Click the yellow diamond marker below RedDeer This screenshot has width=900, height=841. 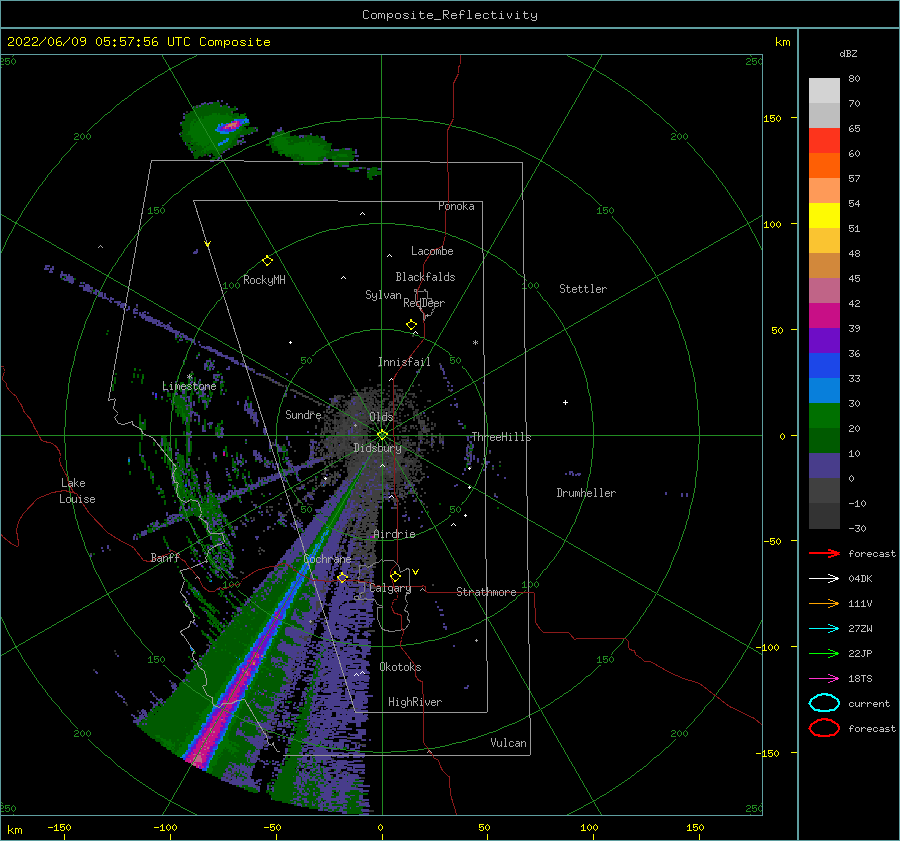click(x=412, y=325)
